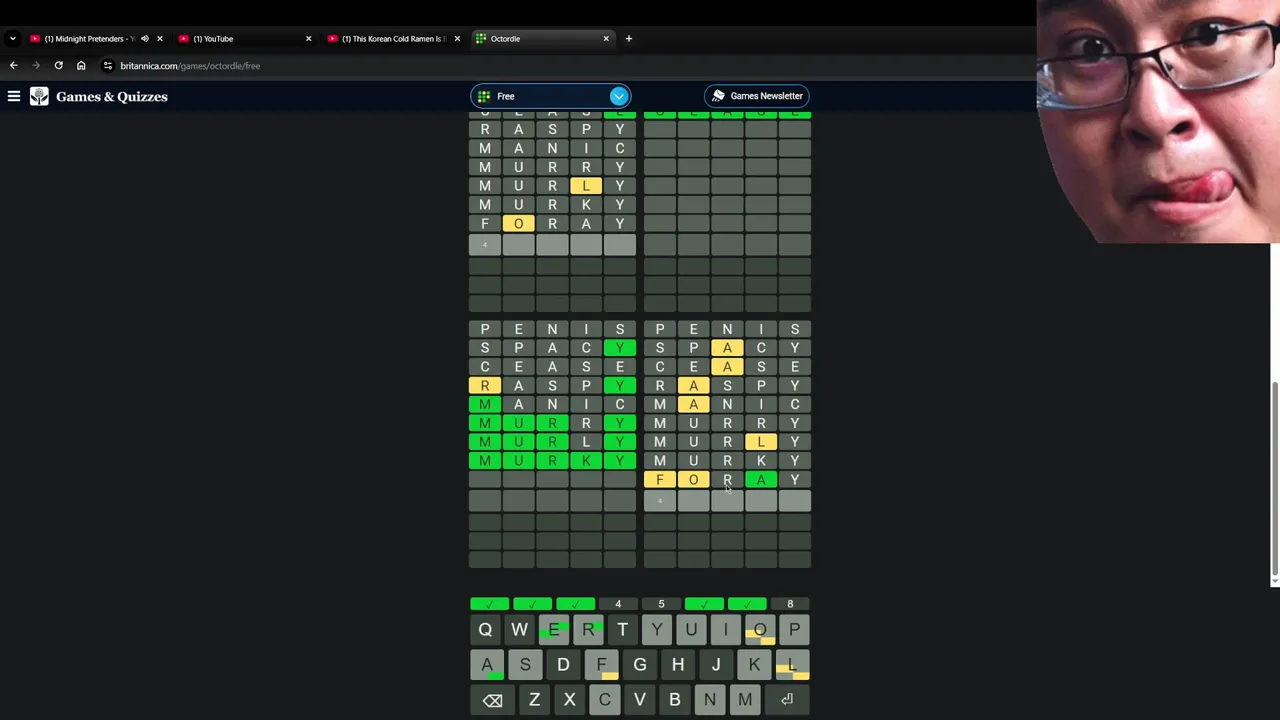Submit guess with the enter key icon
The width and height of the screenshot is (1280, 720).
click(x=787, y=700)
